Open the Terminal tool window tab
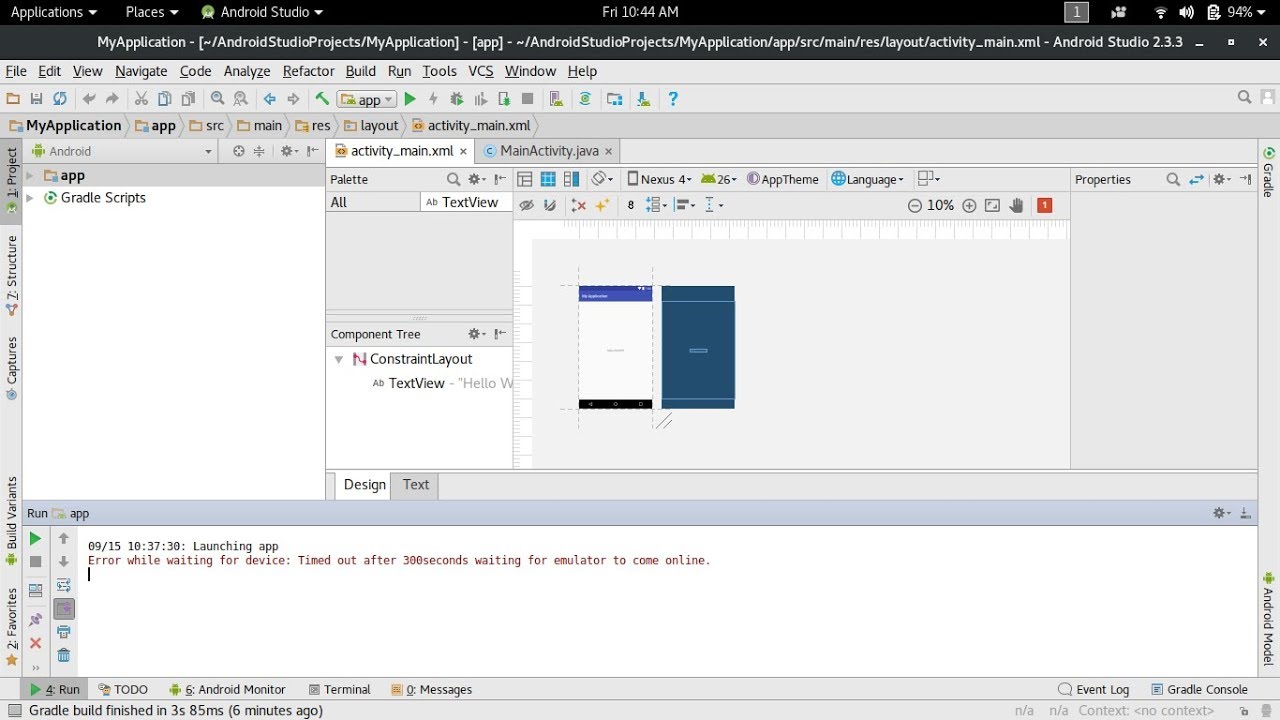This screenshot has width=1280, height=720. [340, 690]
